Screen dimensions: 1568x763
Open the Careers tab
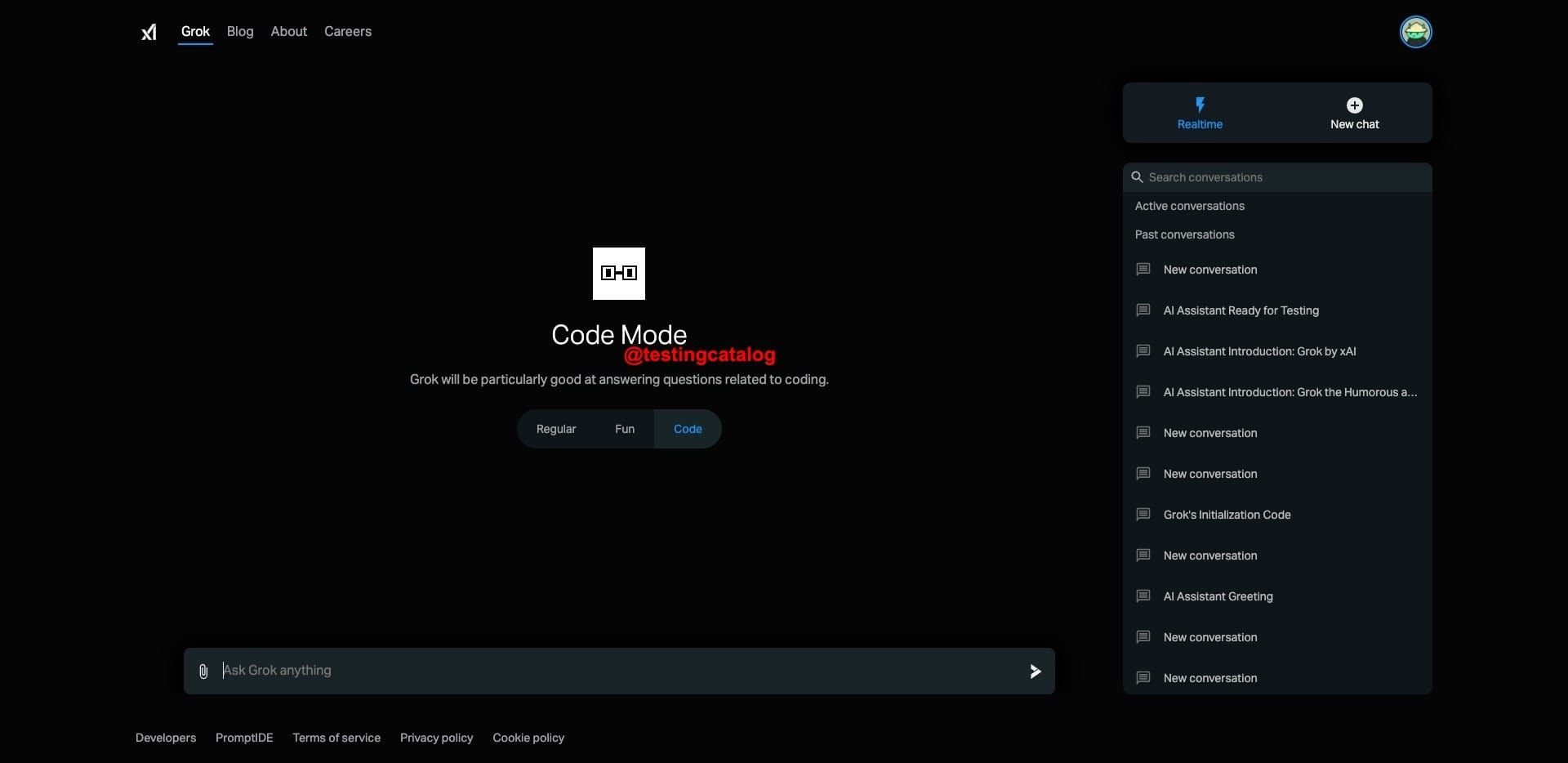(348, 32)
